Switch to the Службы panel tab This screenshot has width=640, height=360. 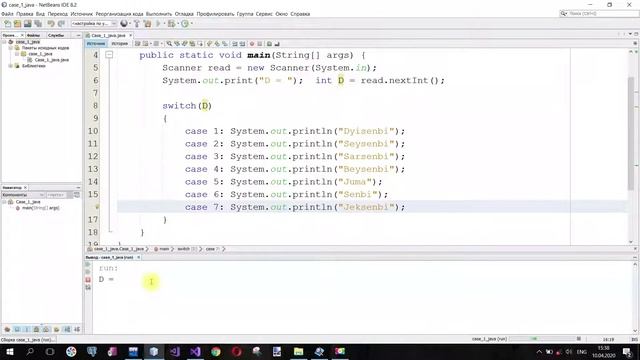coord(56,36)
